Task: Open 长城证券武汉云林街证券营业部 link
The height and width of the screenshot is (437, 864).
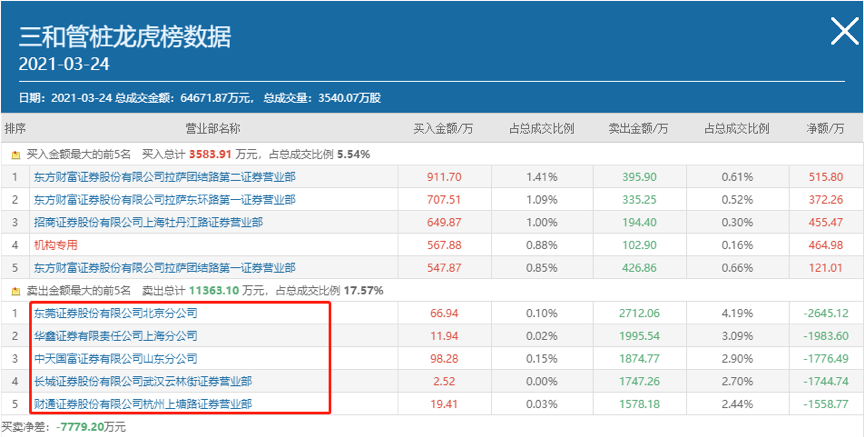Action: [x=143, y=381]
